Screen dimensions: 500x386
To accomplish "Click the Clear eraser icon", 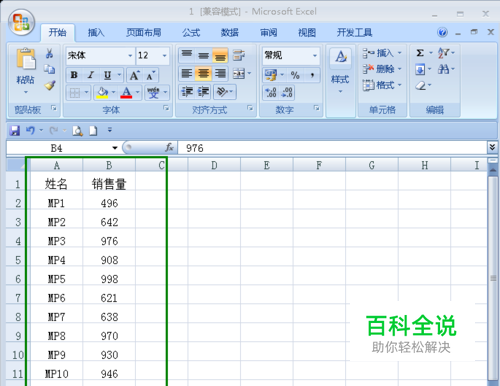I will [x=421, y=85].
